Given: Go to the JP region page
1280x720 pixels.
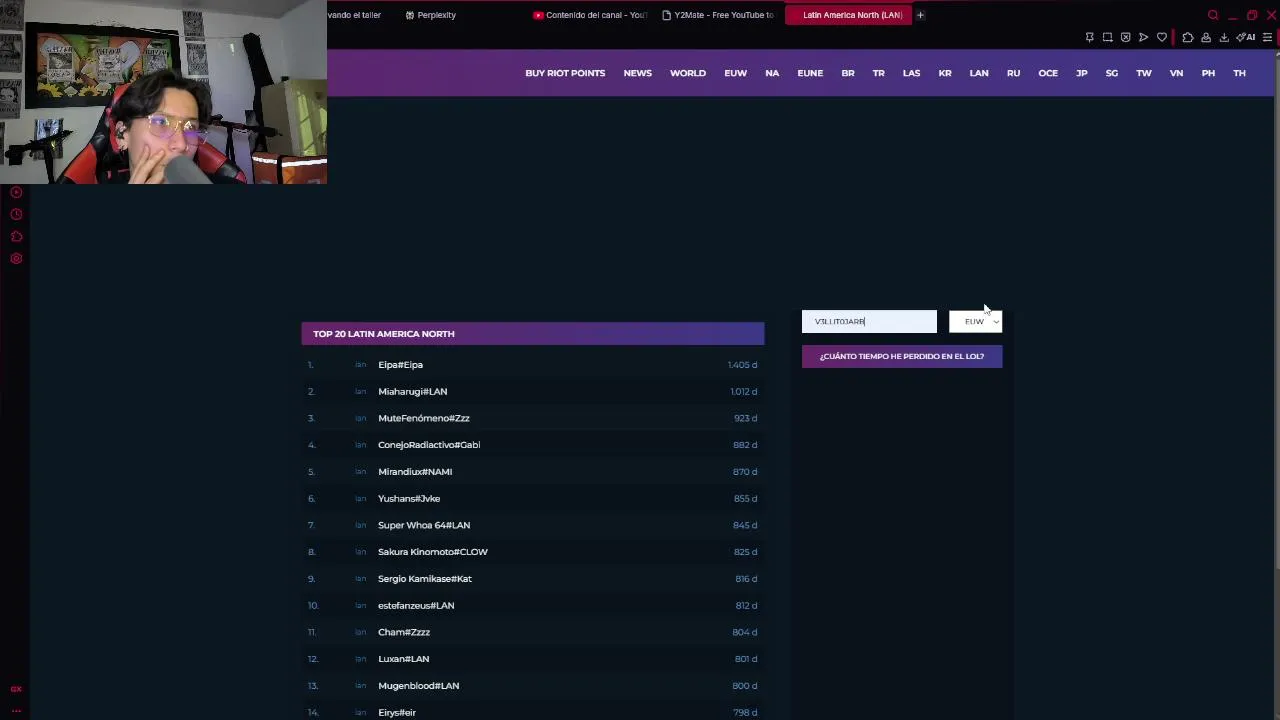Looking at the screenshot, I should click(1082, 73).
